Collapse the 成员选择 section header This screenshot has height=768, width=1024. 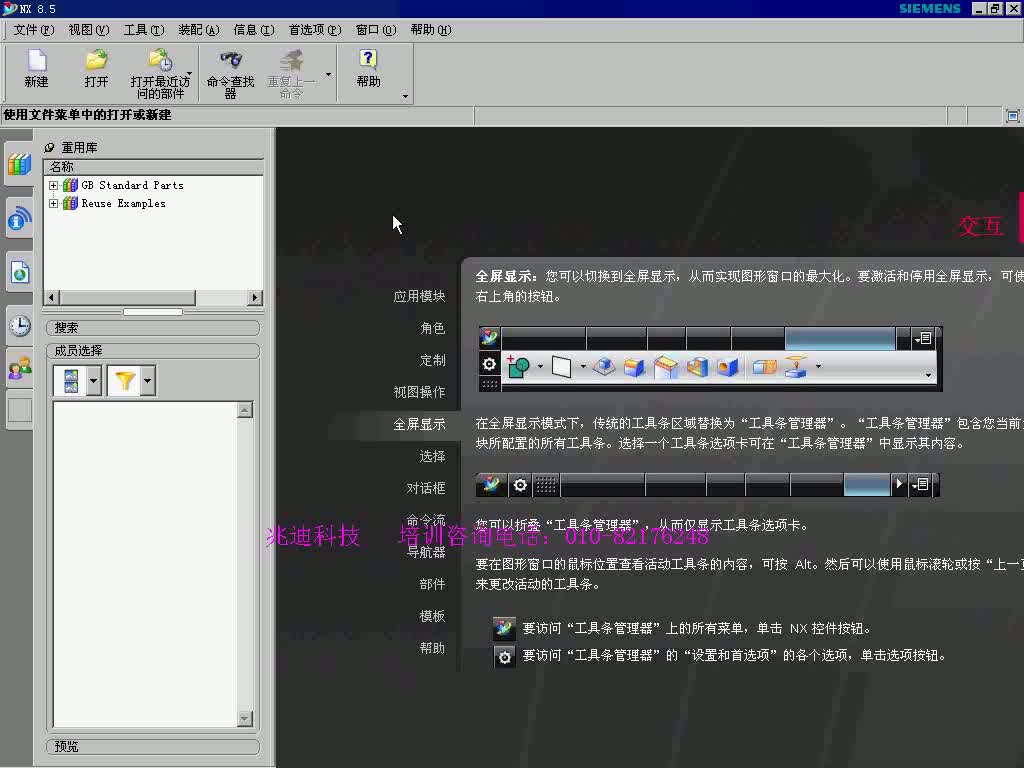pyautogui.click(x=153, y=351)
